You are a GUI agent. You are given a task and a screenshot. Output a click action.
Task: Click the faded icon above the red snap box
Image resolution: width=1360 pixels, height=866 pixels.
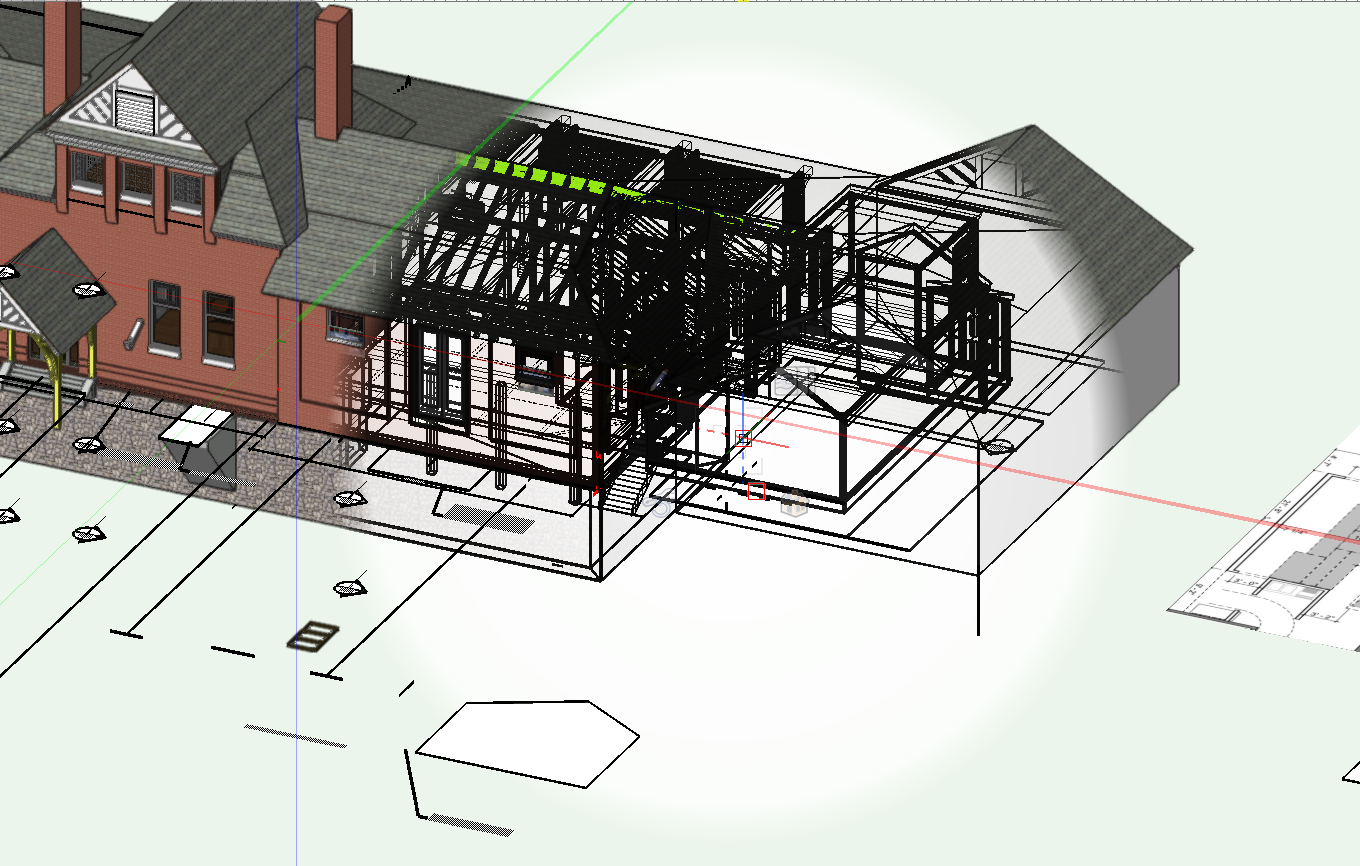794,380
